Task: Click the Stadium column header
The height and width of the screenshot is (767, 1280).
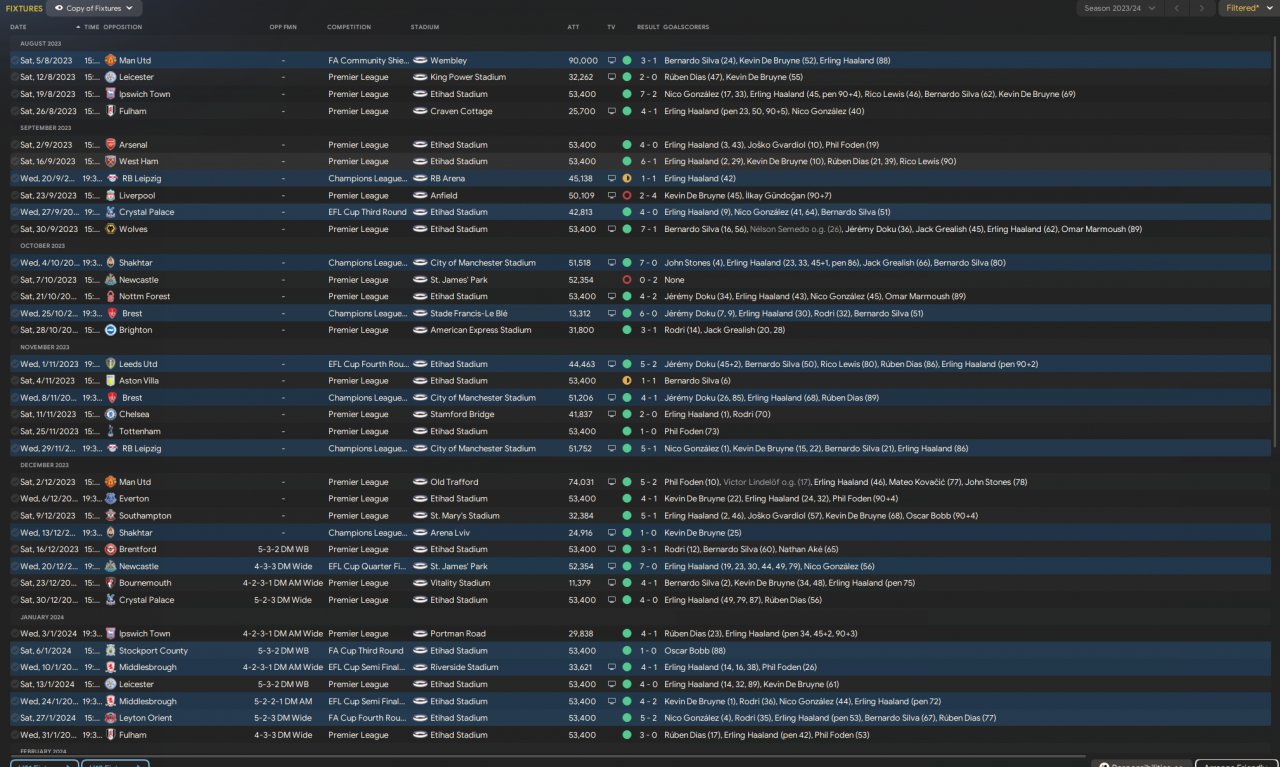Action: [425, 27]
